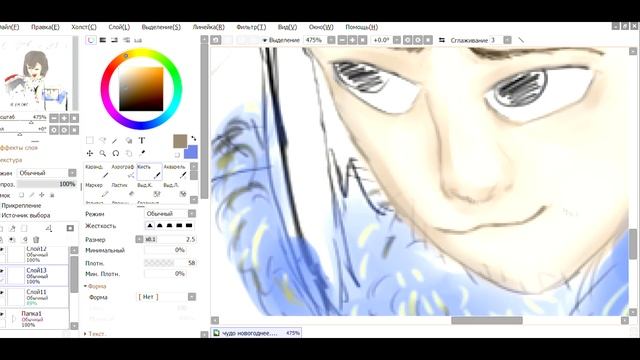Click the rotation angle +0.0° field
640x360 pixels.
coord(382,40)
